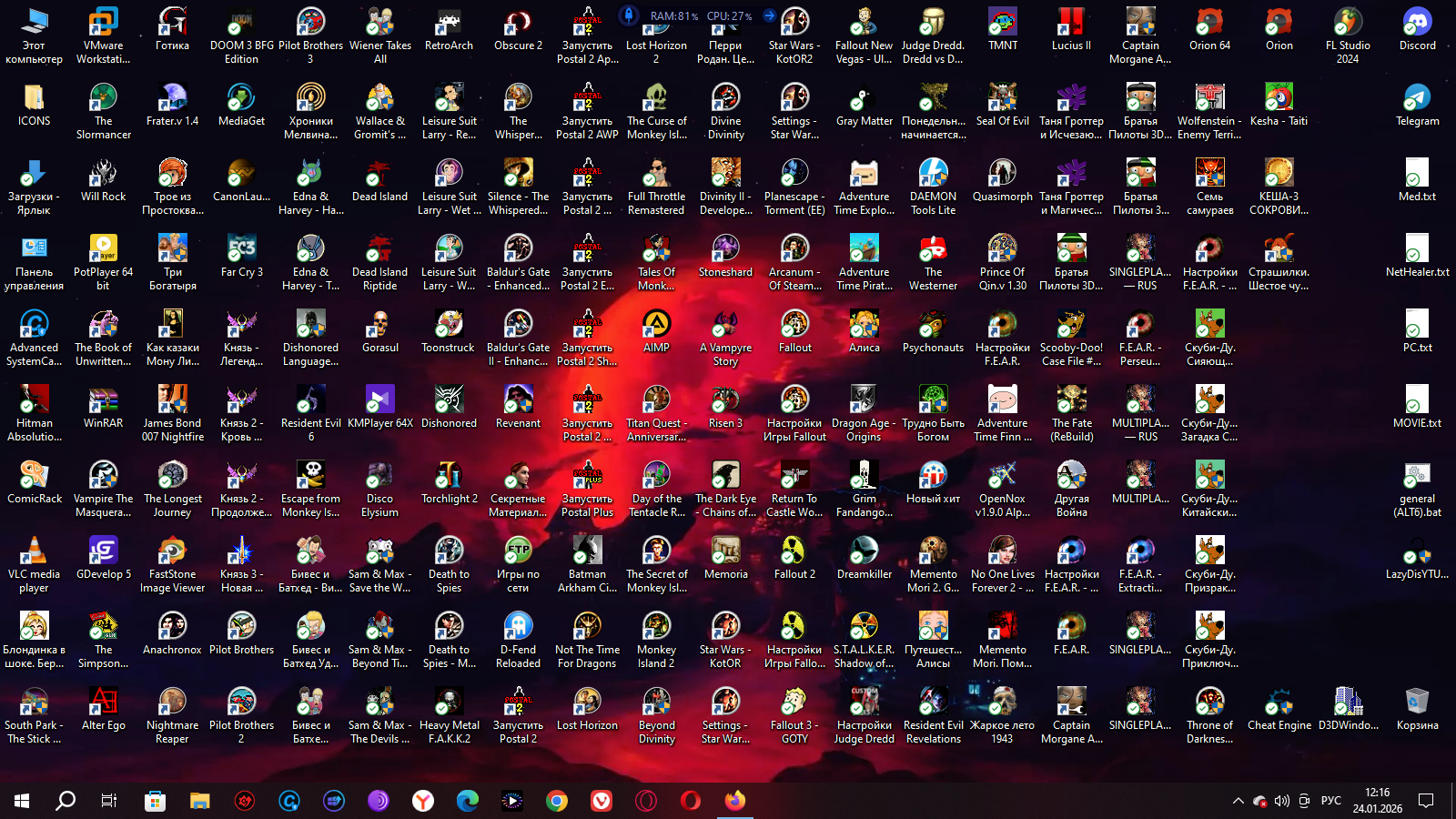Open Cheat Engine from the desktop
The image size is (1456, 819).
(1279, 708)
